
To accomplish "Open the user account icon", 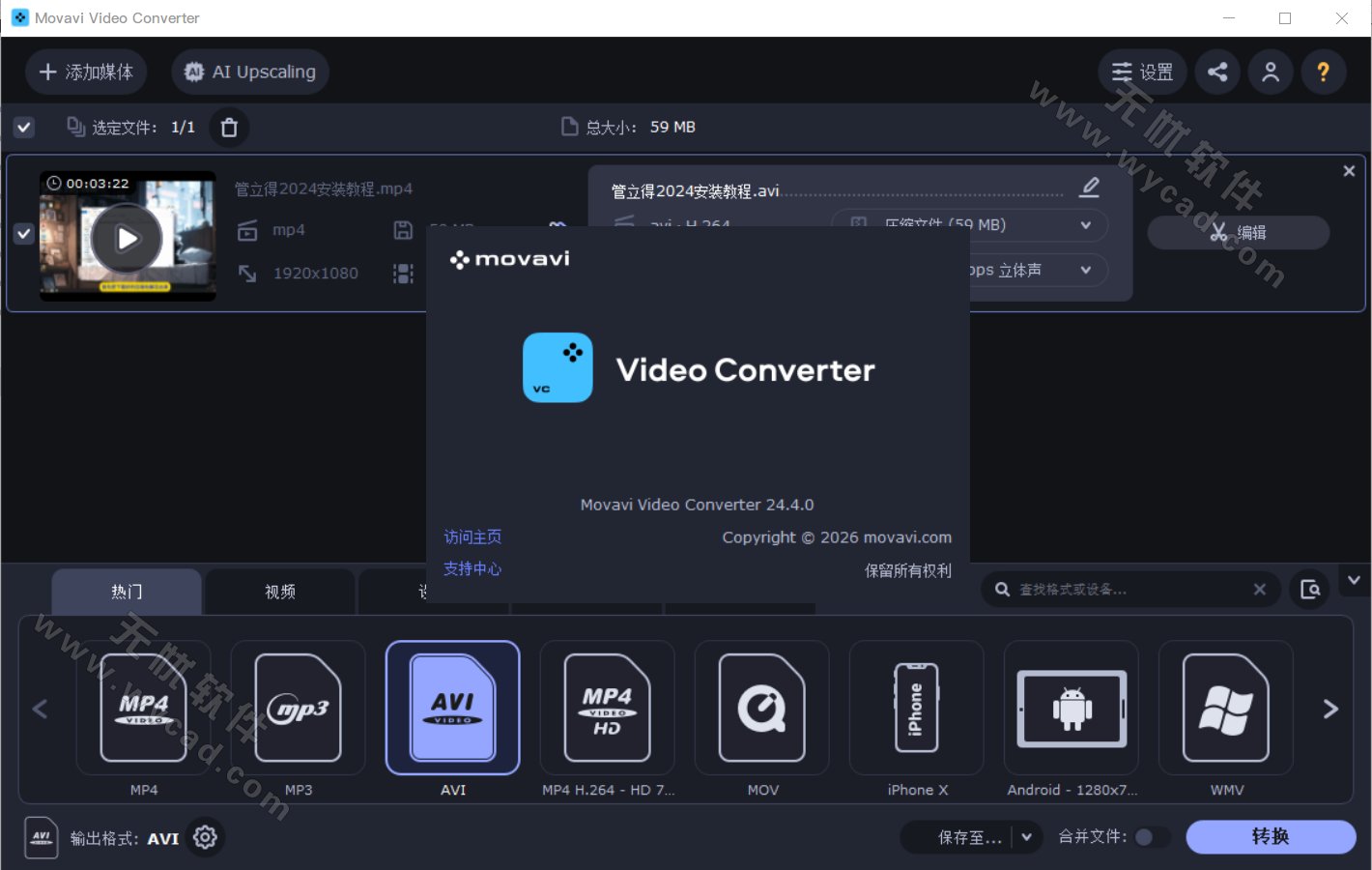I will coord(1271,72).
